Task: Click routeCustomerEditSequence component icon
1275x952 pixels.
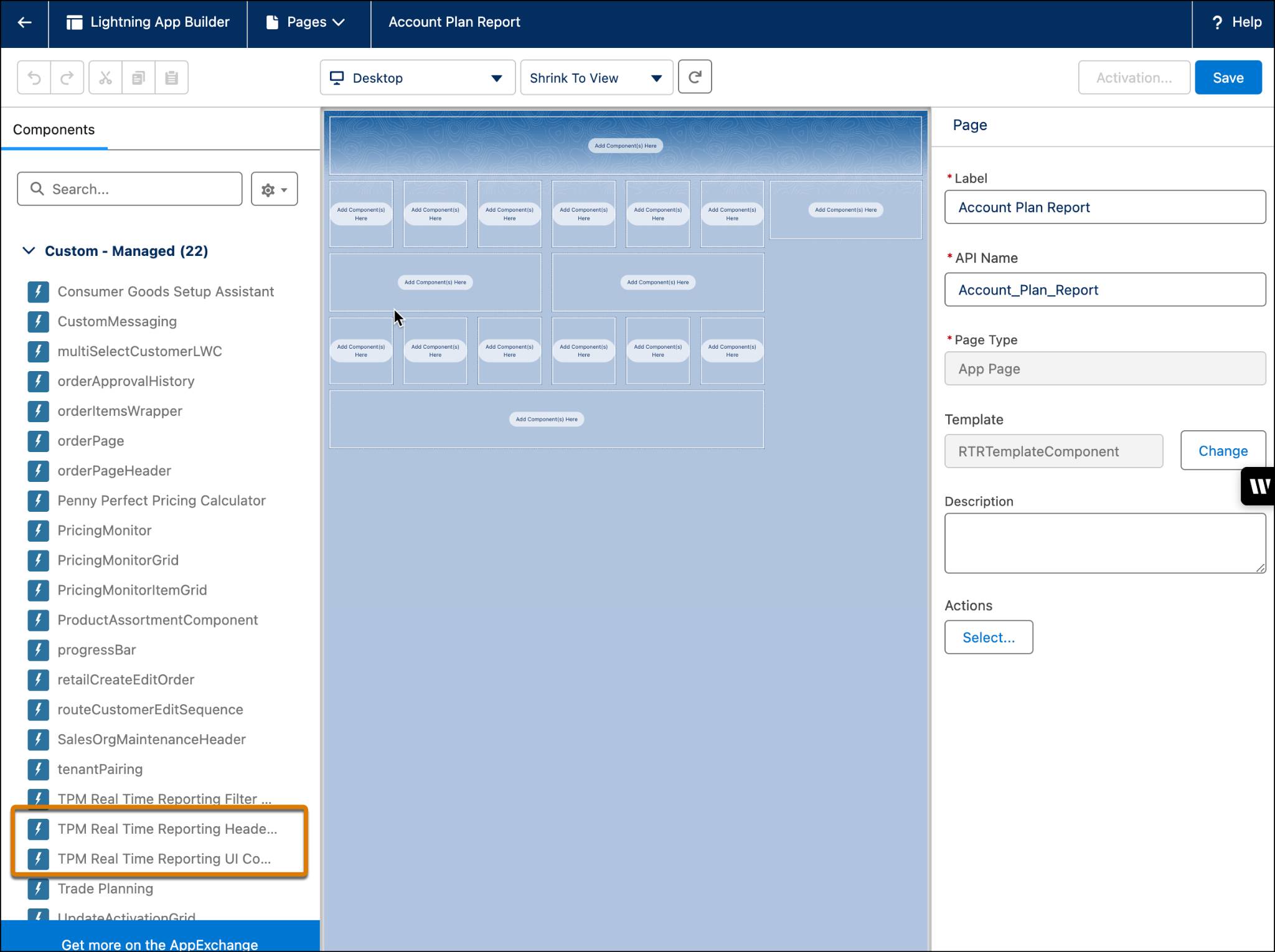Action: [x=39, y=710]
